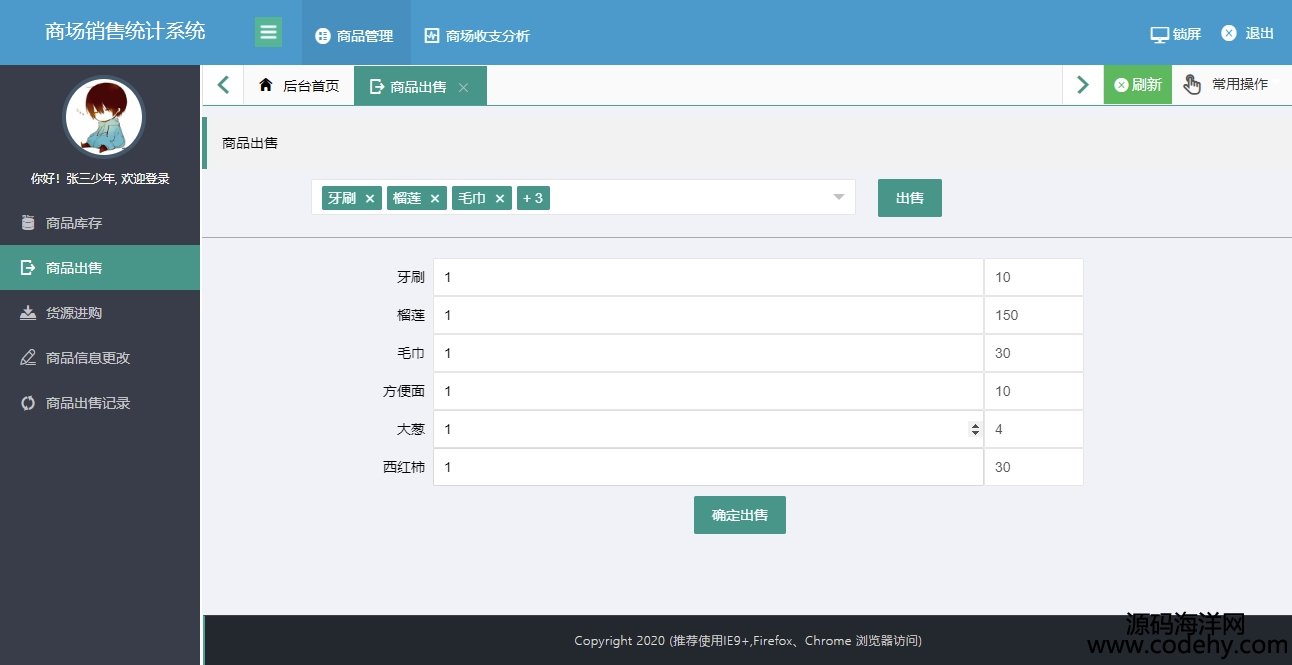Screen dimensions: 1292x665
Task: Close the 商品出售 tab
Action: click(x=463, y=87)
